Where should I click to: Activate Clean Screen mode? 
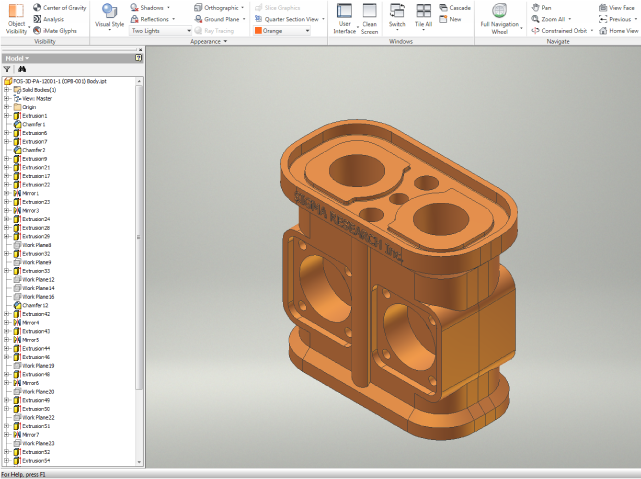(x=369, y=19)
